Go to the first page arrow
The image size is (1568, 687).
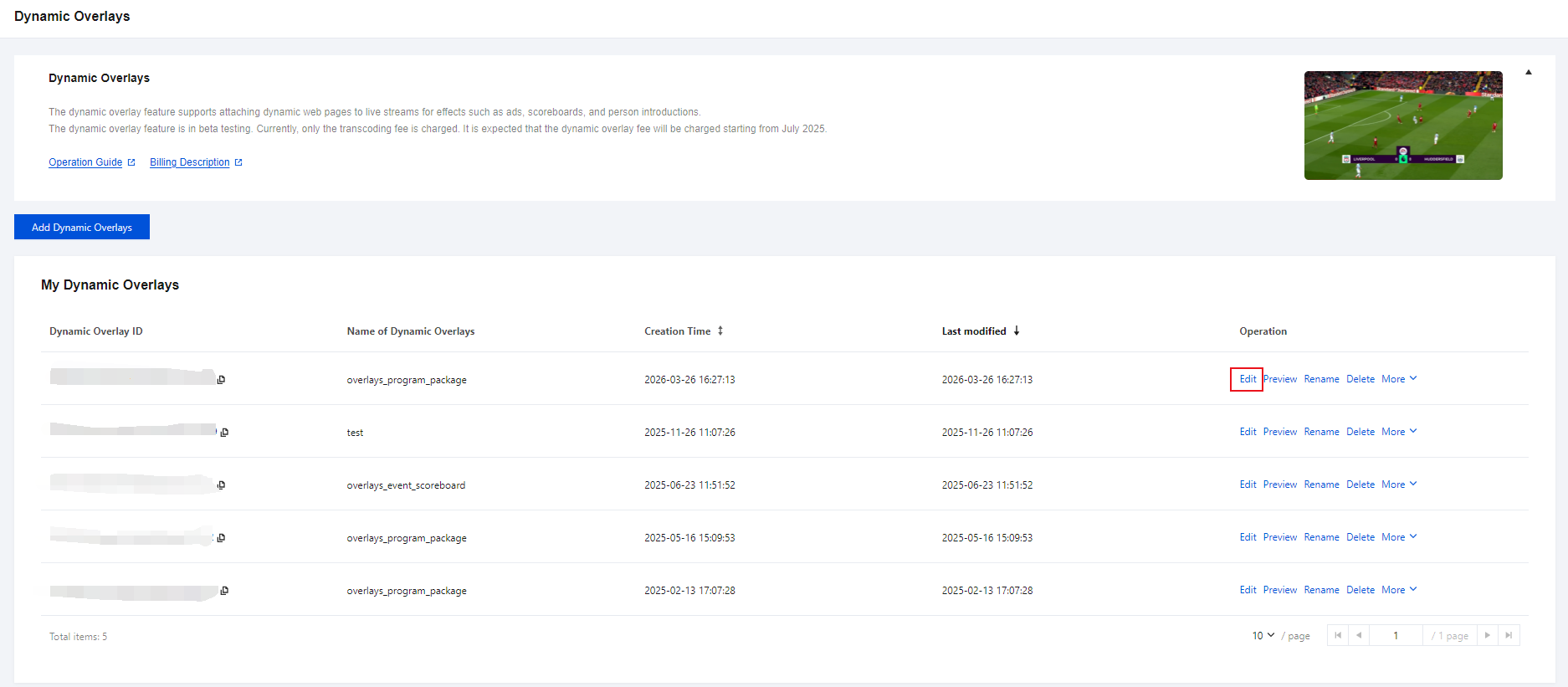pyautogui.click(x=1338, y=636)
